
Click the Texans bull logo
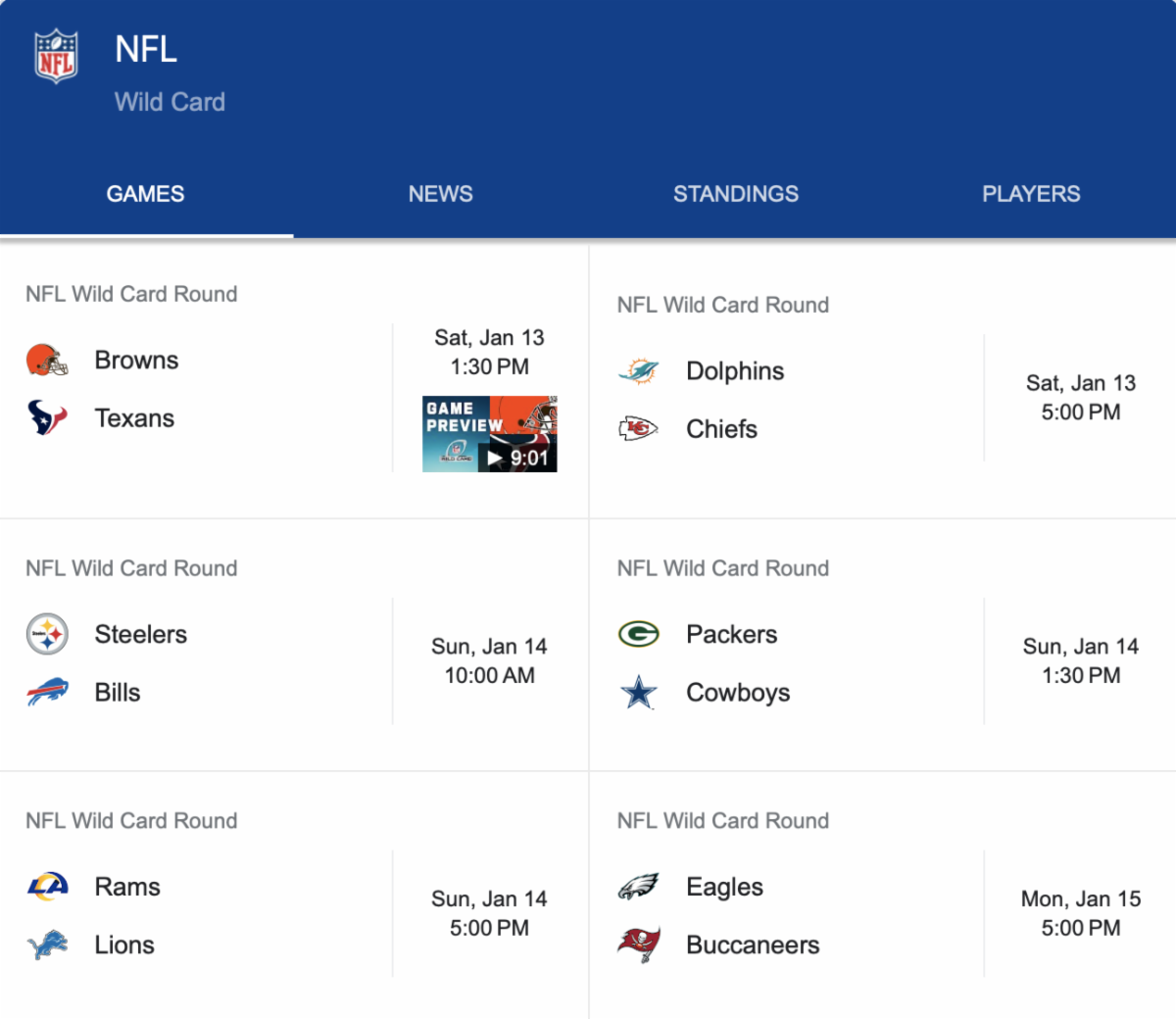(47, 418)
